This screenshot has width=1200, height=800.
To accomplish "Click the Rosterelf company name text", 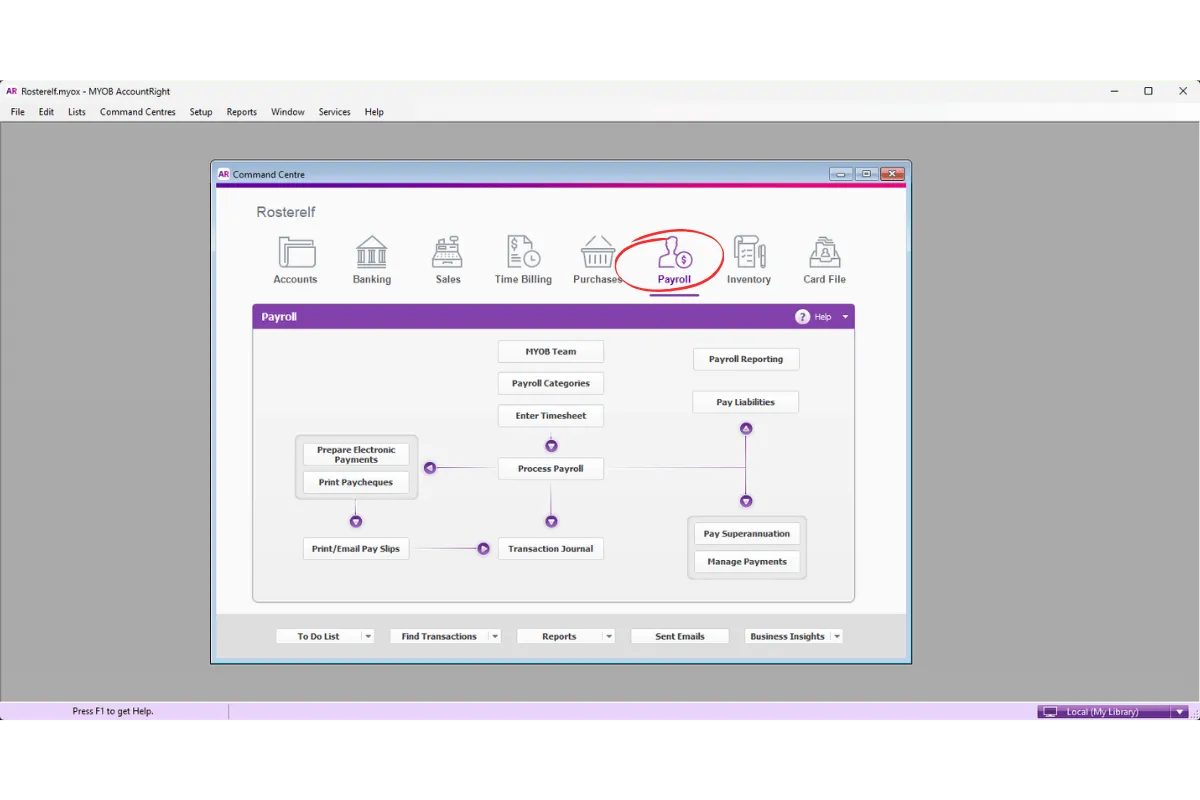I will pyautogui.click(x=286, y=212).
